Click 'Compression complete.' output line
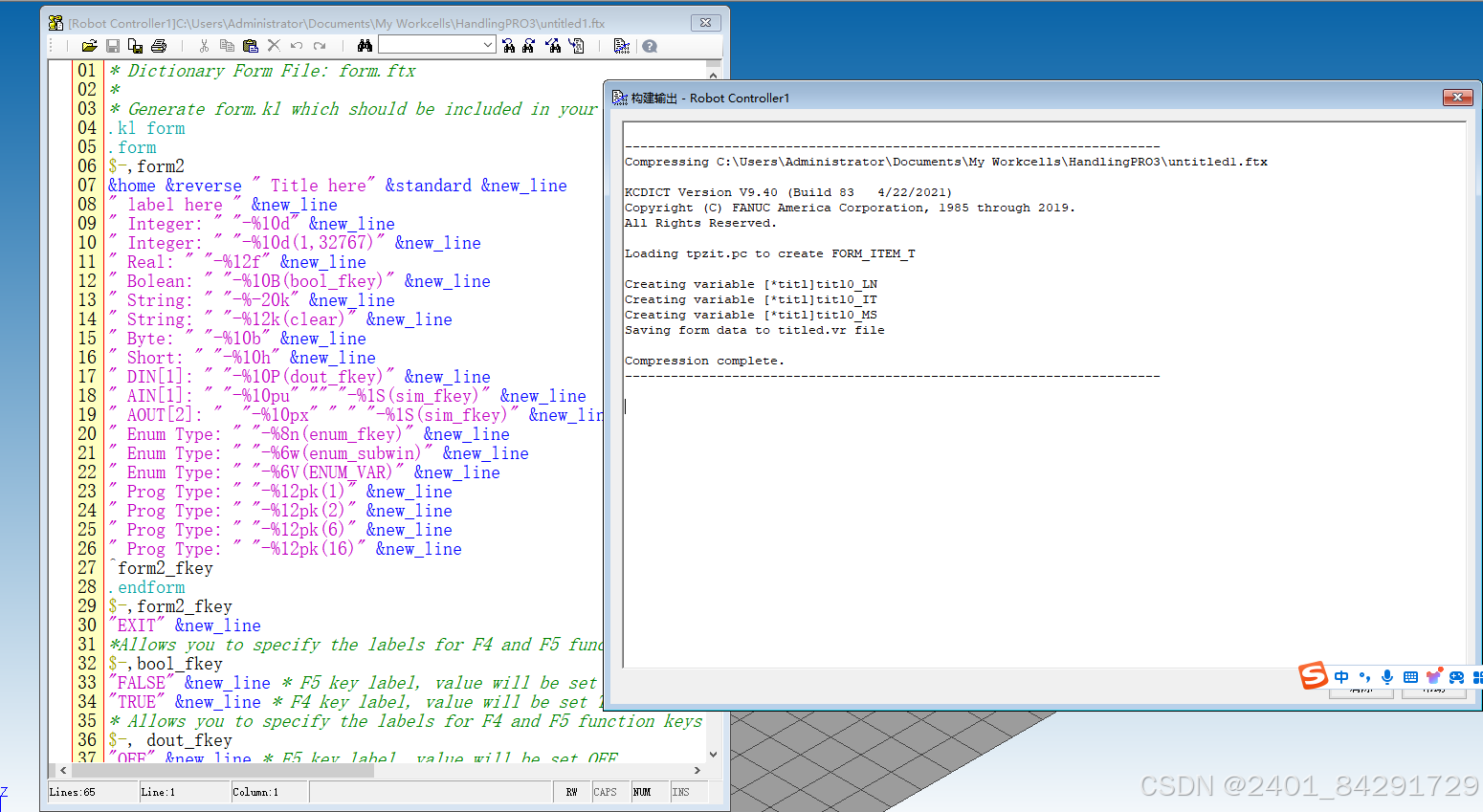1483x812 pixels. [x=704, y=361]
